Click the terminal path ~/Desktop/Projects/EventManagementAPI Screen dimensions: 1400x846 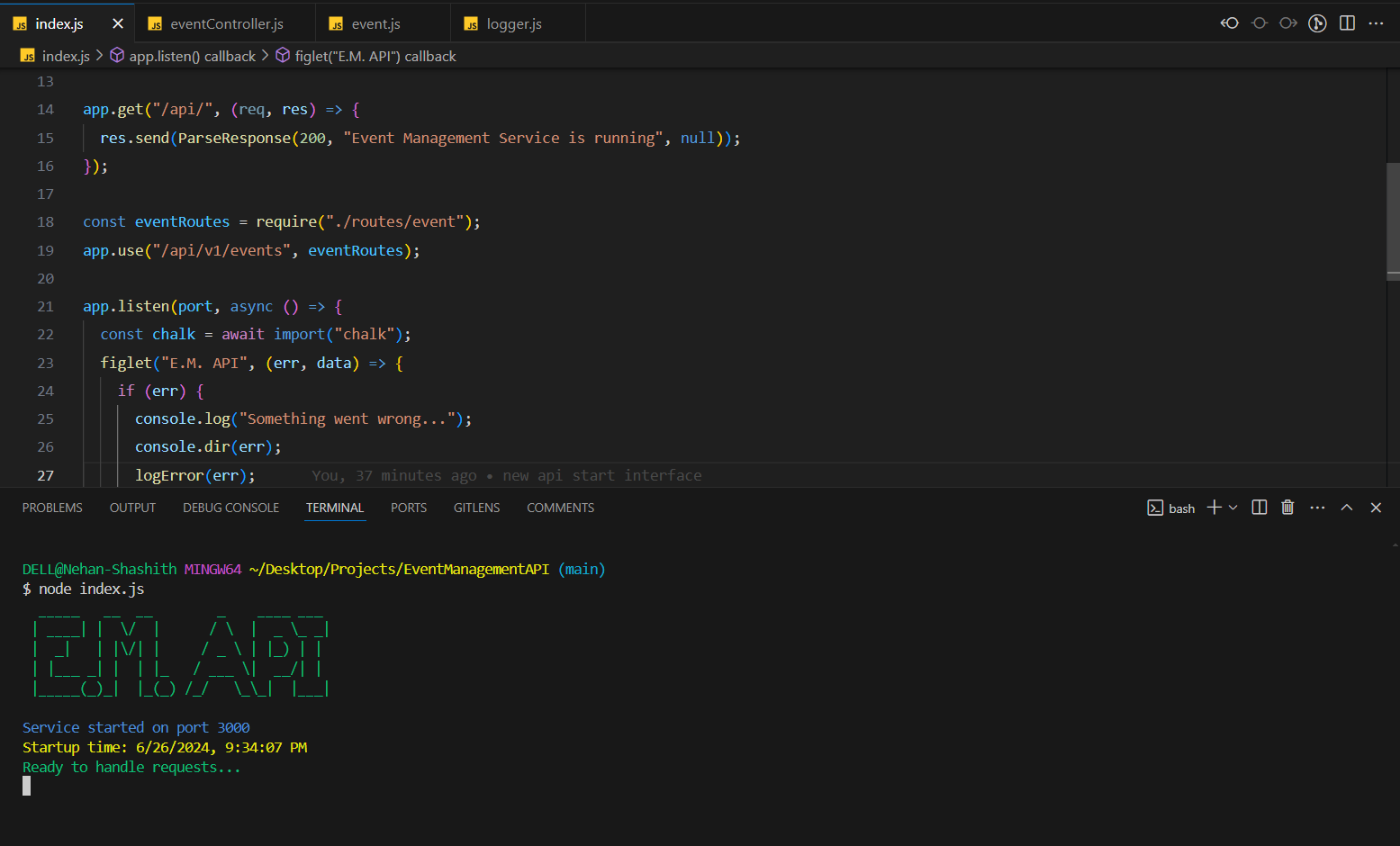(x=399, y=569)
